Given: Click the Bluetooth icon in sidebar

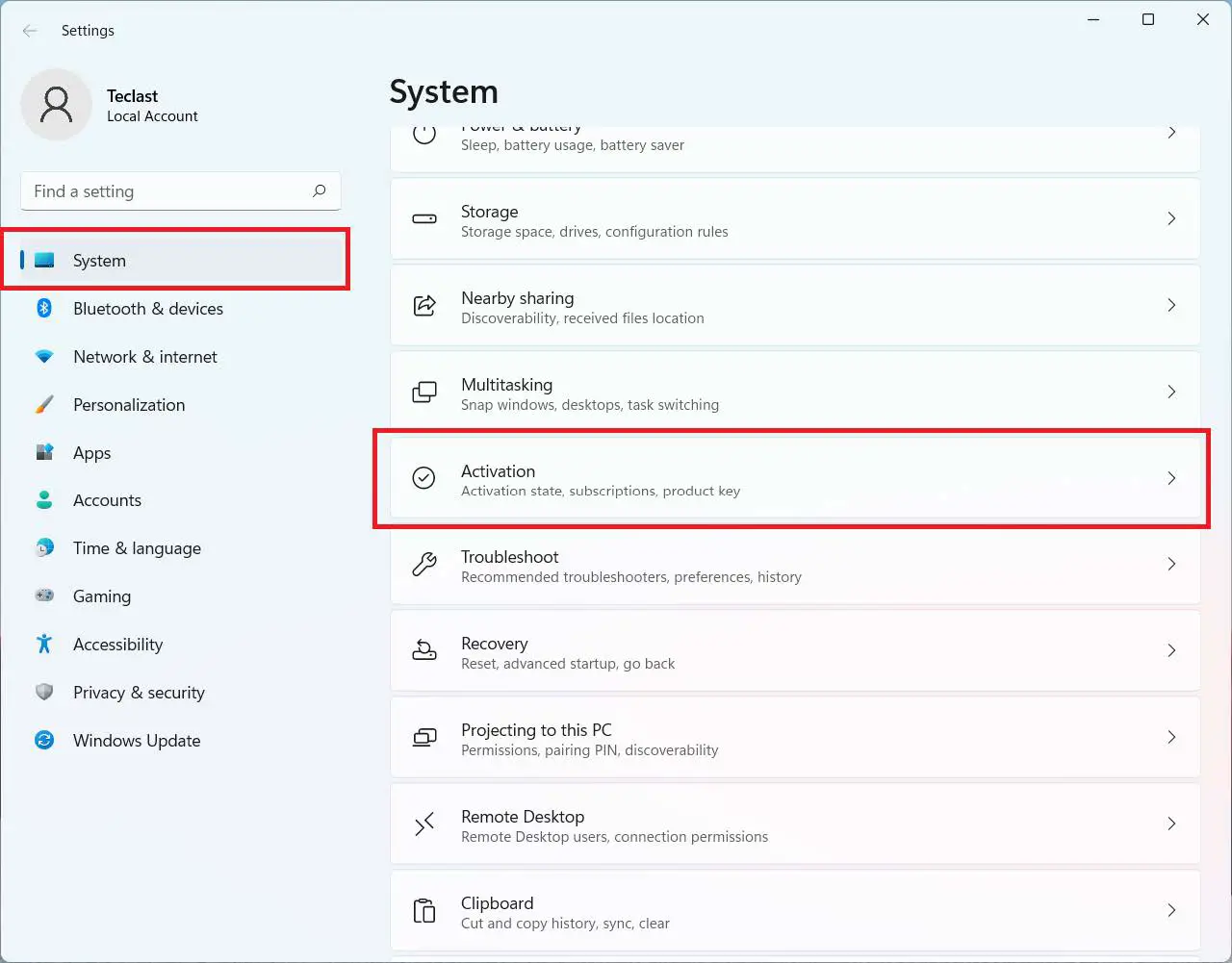Looking at the screenshot, I should tap(44, 308).
